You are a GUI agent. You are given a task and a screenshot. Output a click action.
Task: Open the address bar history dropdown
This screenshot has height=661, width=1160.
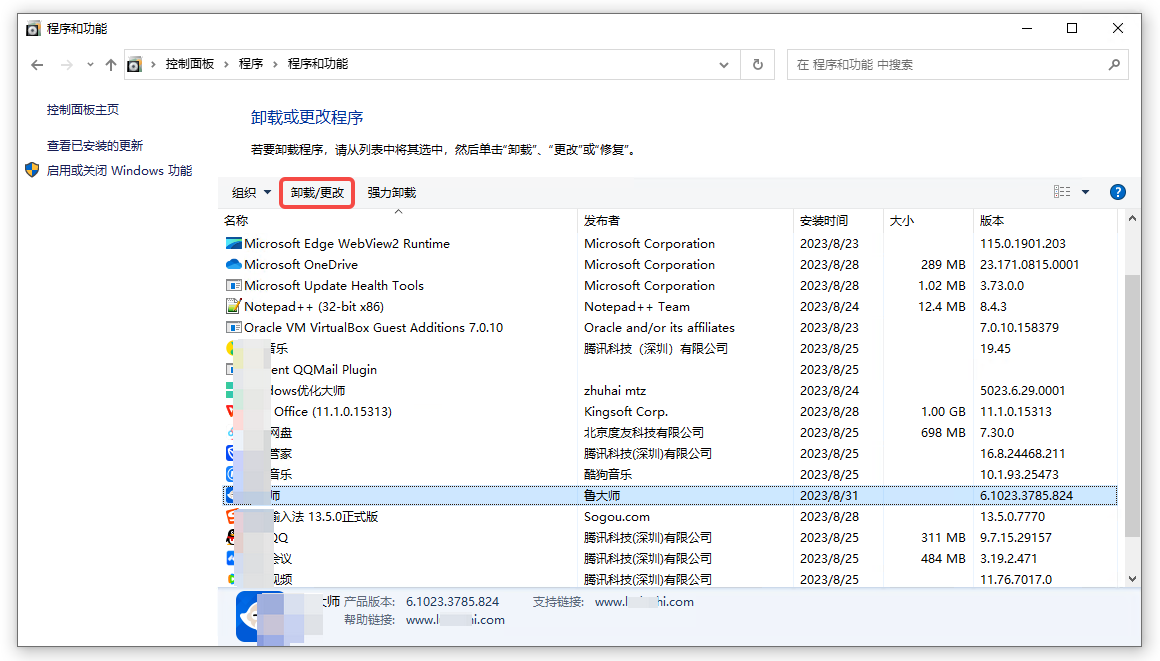[724, 65]
